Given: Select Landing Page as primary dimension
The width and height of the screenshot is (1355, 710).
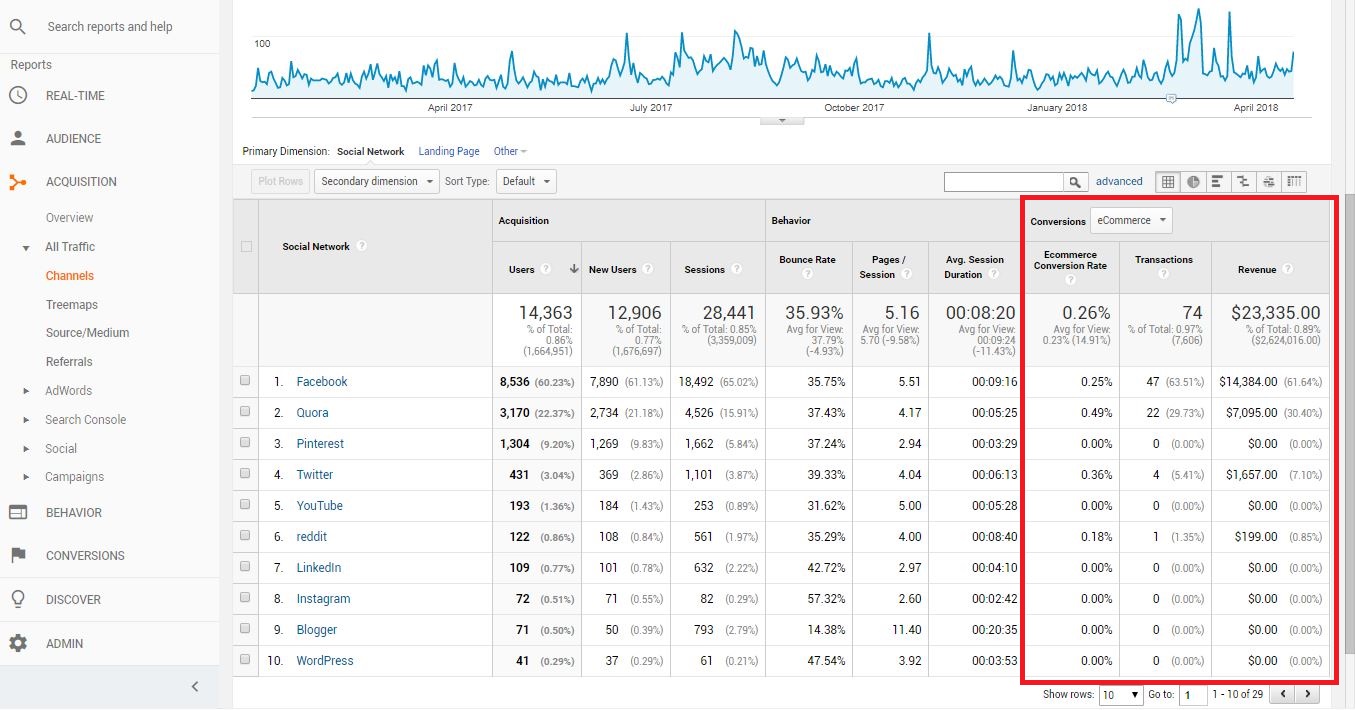Looking at the screenshot, I should tap(449, 152).
